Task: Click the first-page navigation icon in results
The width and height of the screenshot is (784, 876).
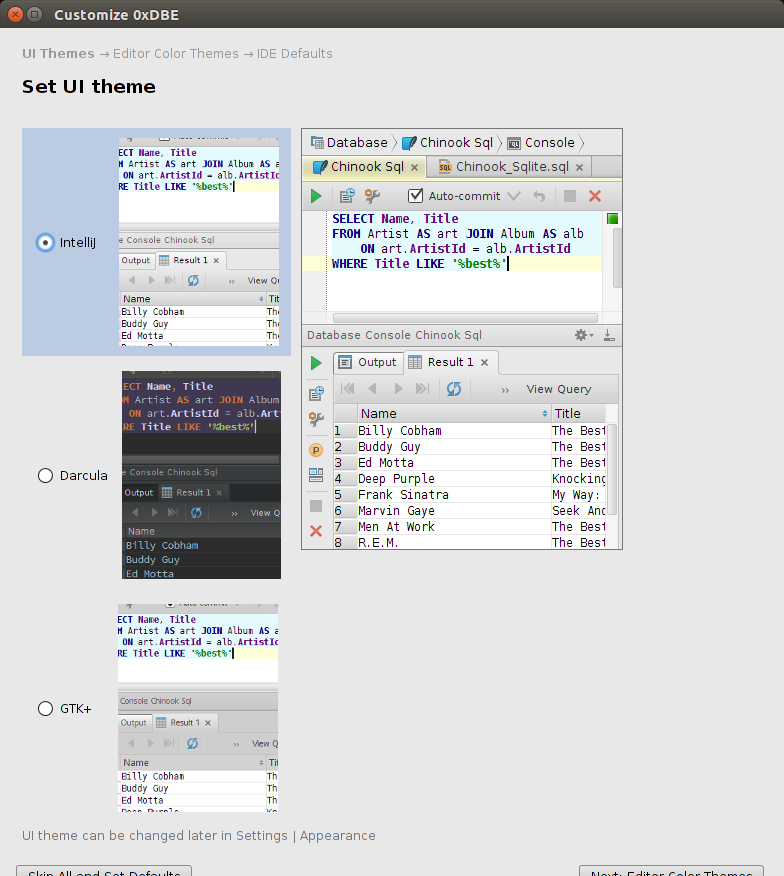Action: (347, 389)
